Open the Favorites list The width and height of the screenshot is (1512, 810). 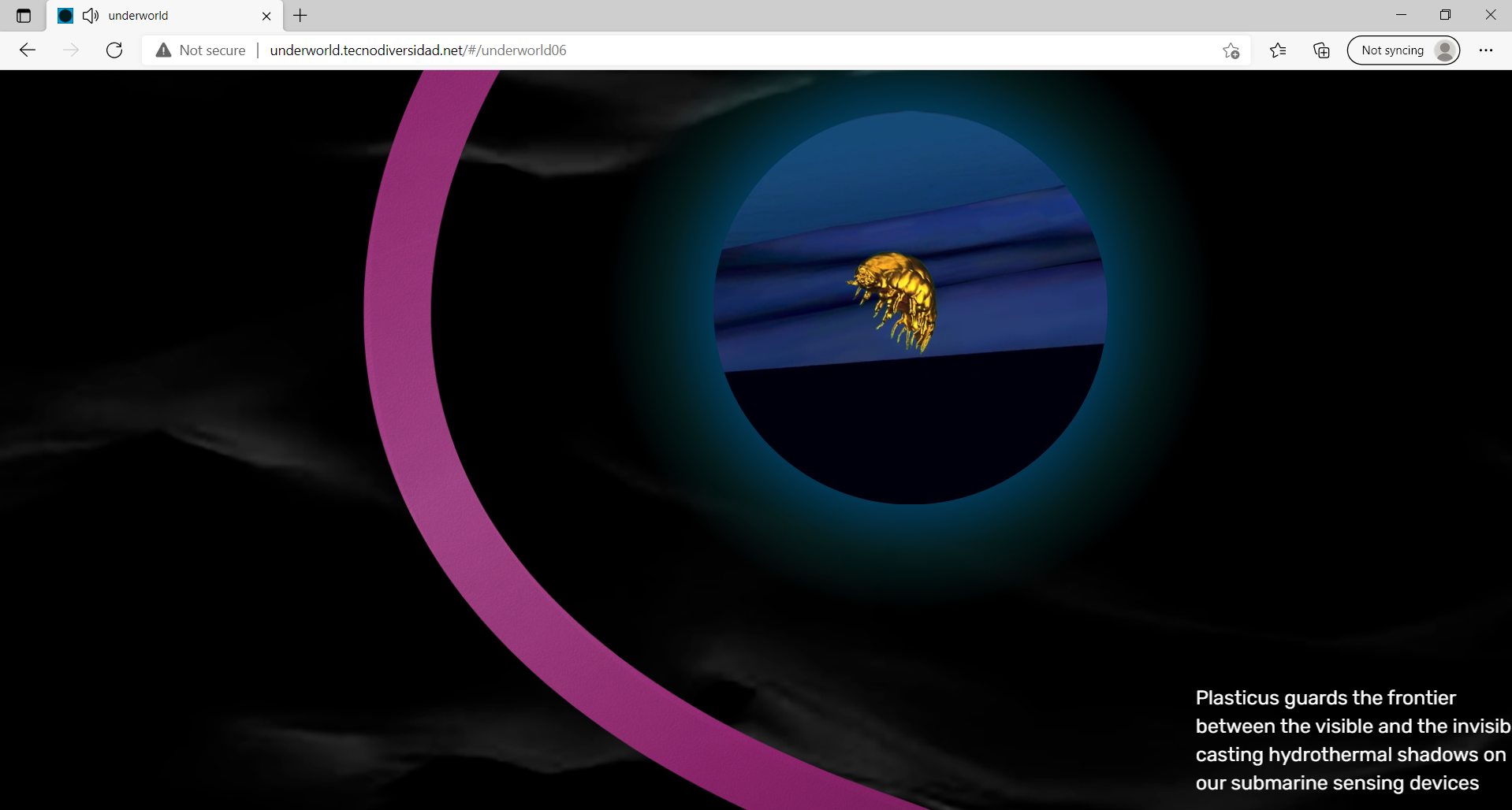pyautogui.click(x=1278, y=50)
